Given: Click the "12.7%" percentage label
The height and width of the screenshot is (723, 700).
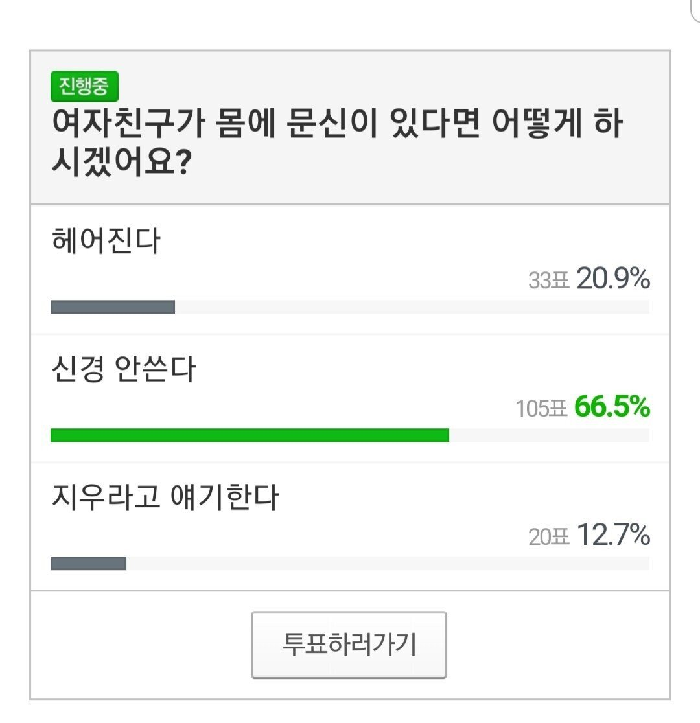Looking at the screenshot, I should [613, 535].
